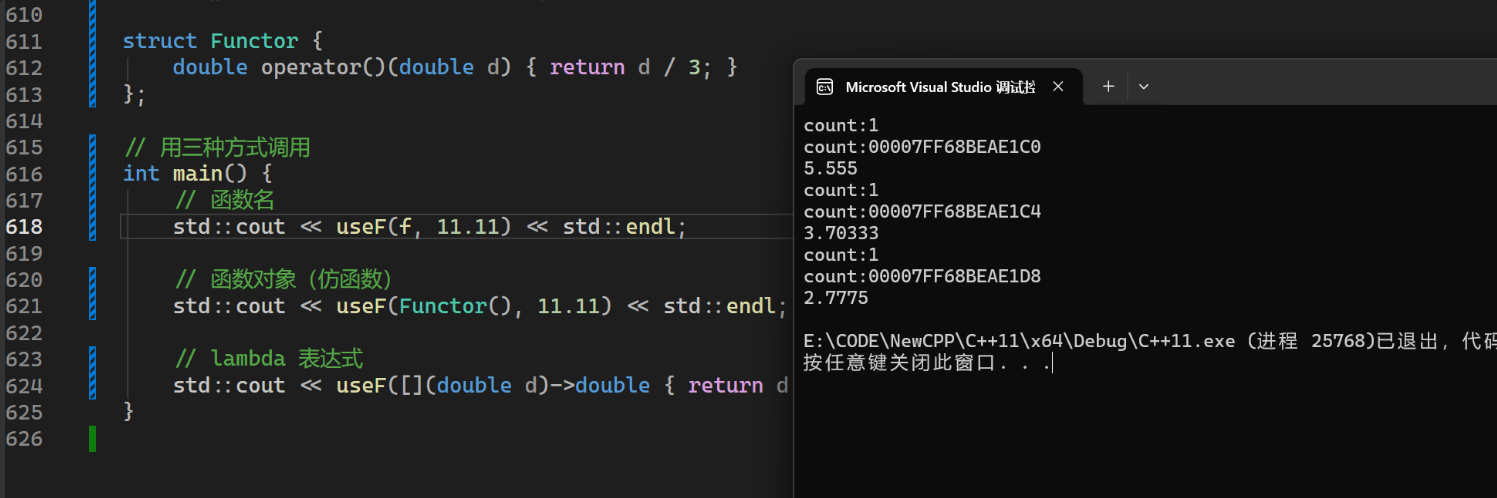Click the closing '};' on line 613
This screenshot has height=498, width=1497.
pyautogui.click(x=134, y=95)
